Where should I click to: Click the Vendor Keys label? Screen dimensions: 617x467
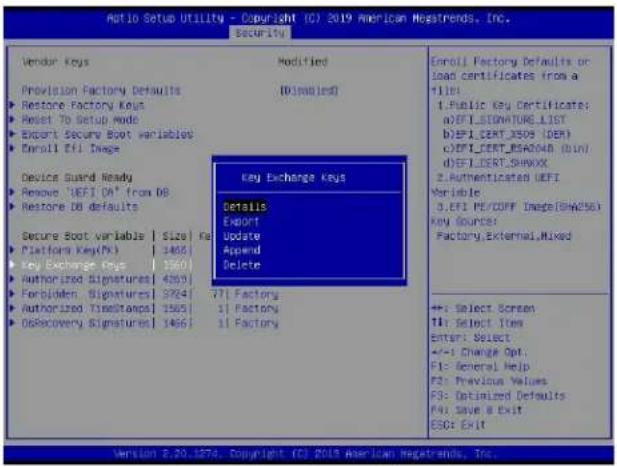pos(55,62)
